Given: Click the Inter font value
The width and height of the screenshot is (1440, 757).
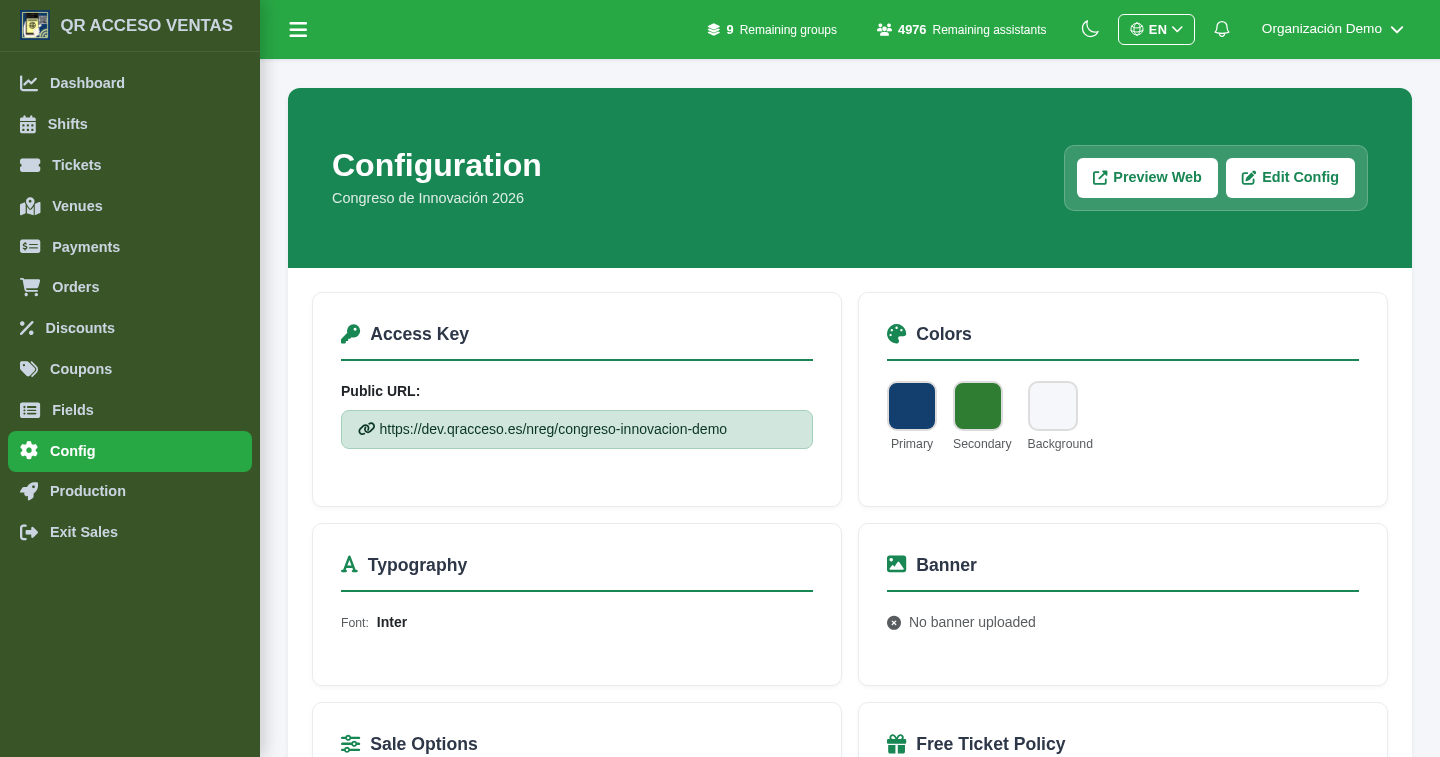Looking at the screenshot, I should click(x=392, y=622).
